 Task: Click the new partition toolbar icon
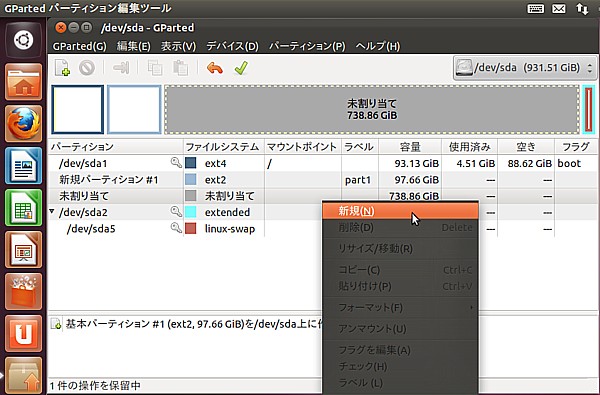62,68
